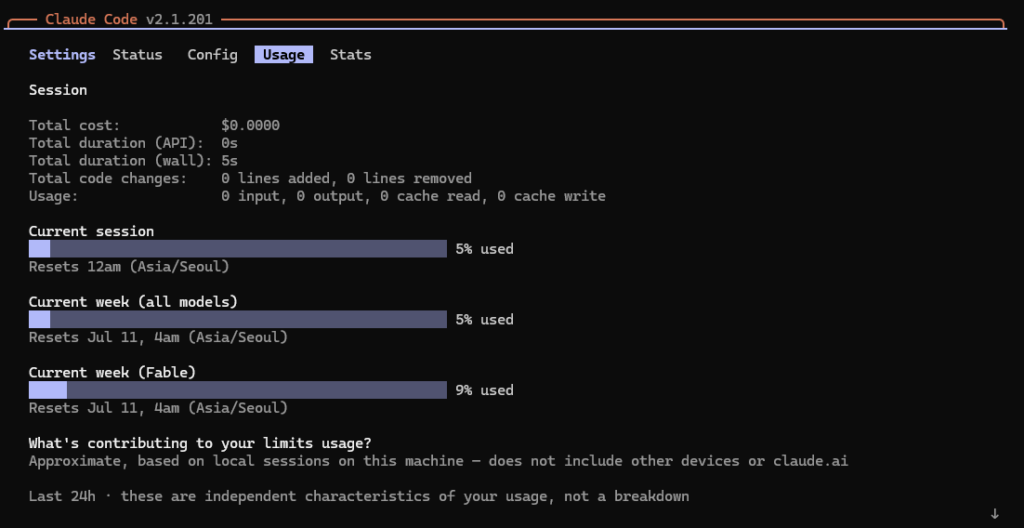Click the 'Total cost:' label
This screenshot has width=1024, height=528.
tap(74, 125)
